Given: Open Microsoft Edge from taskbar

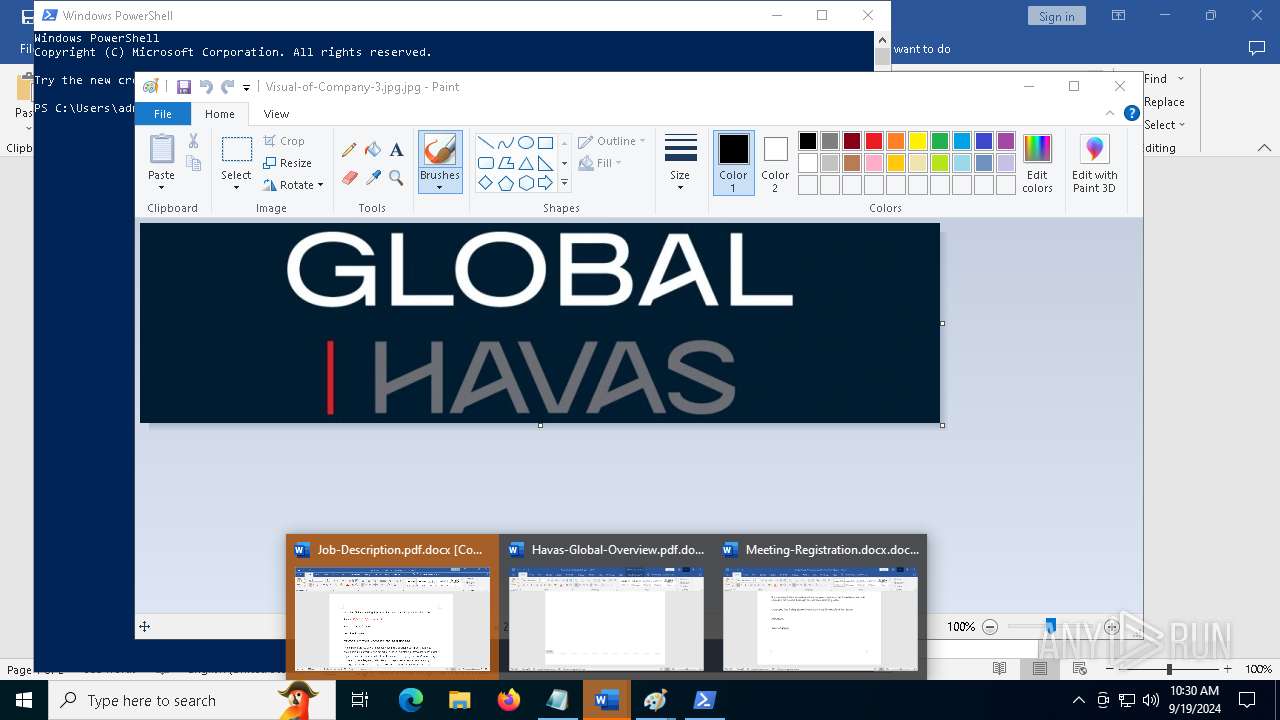Looking at the screenshot, I should [x=411, y=700].
